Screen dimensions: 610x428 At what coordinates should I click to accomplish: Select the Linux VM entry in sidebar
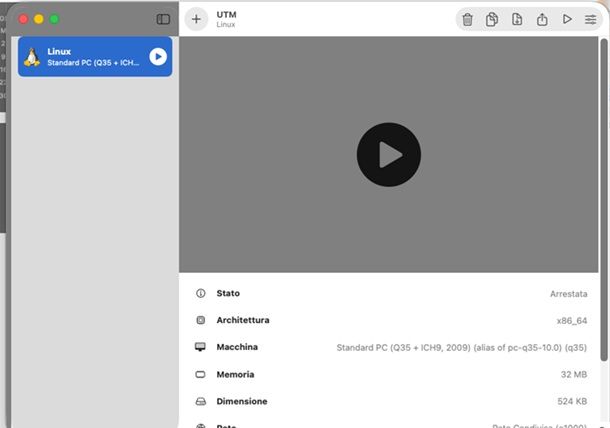point(95,57)
